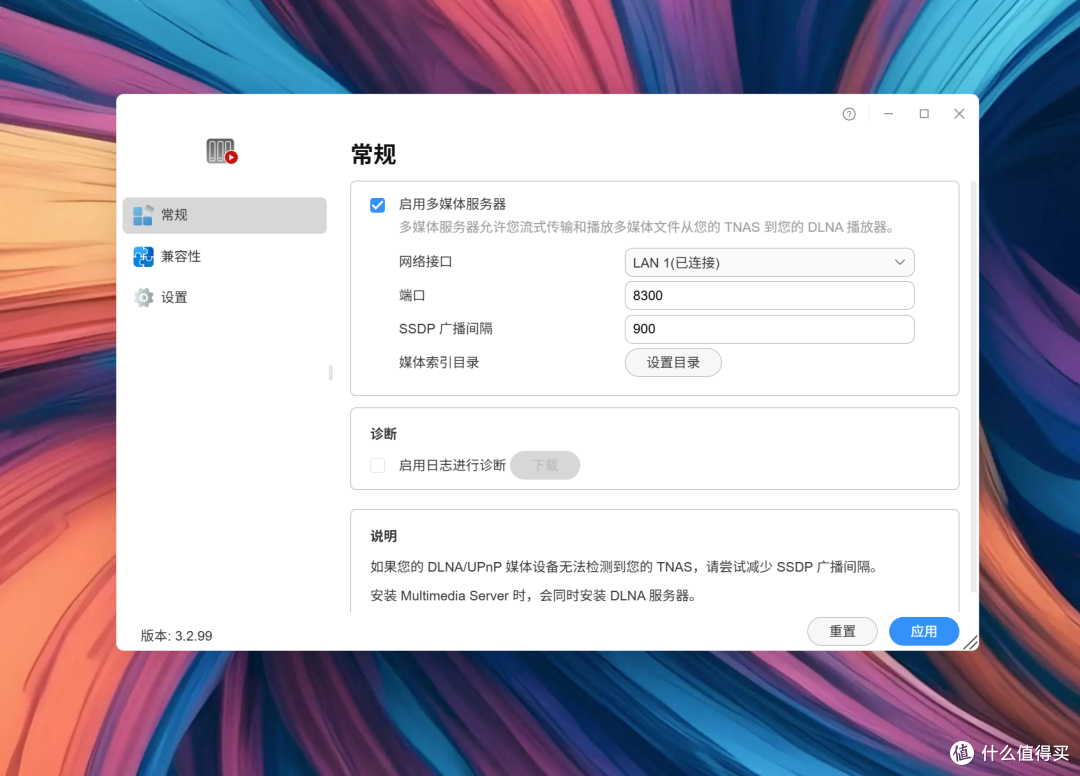The image size is (1080, 776).
Task: Uncheck 启用多媒体服务器 checkbox
Action: coord(377,205)
